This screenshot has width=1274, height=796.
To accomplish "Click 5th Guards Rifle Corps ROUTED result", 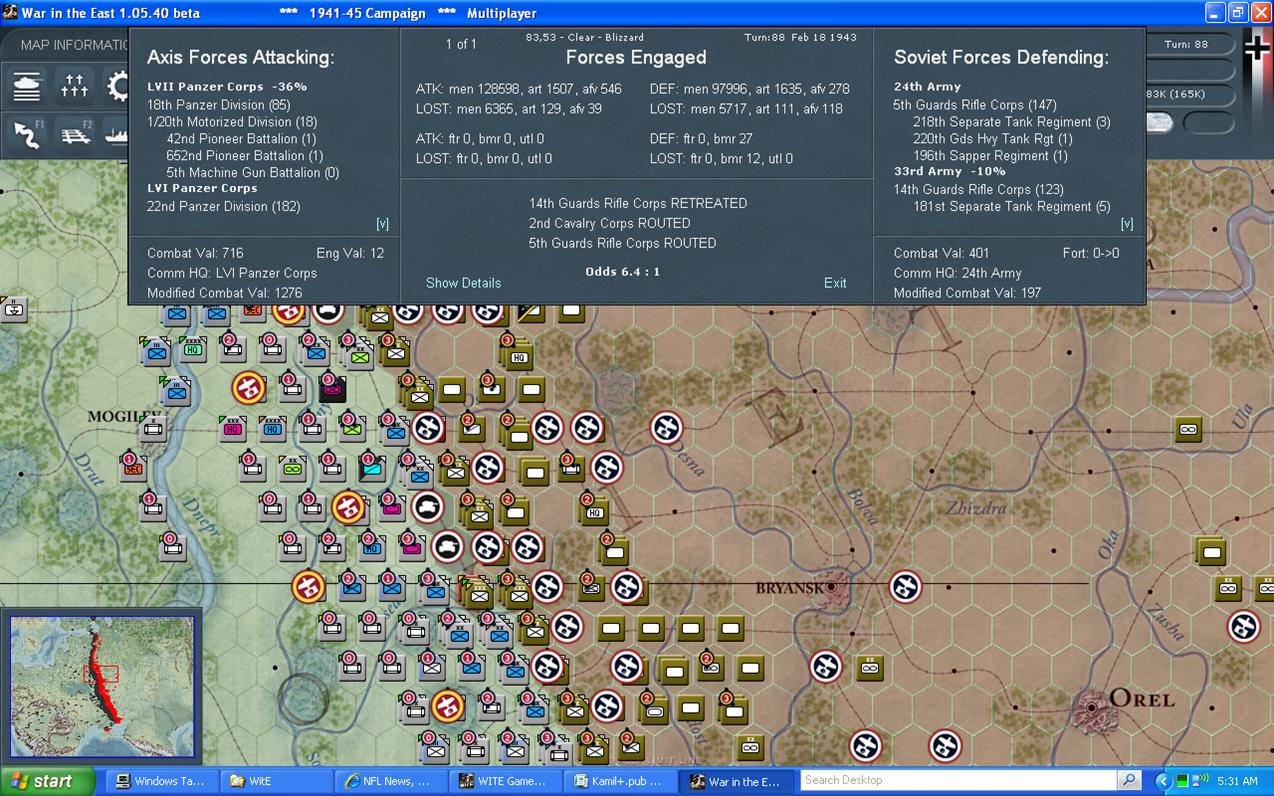I will tap(623, 243).
